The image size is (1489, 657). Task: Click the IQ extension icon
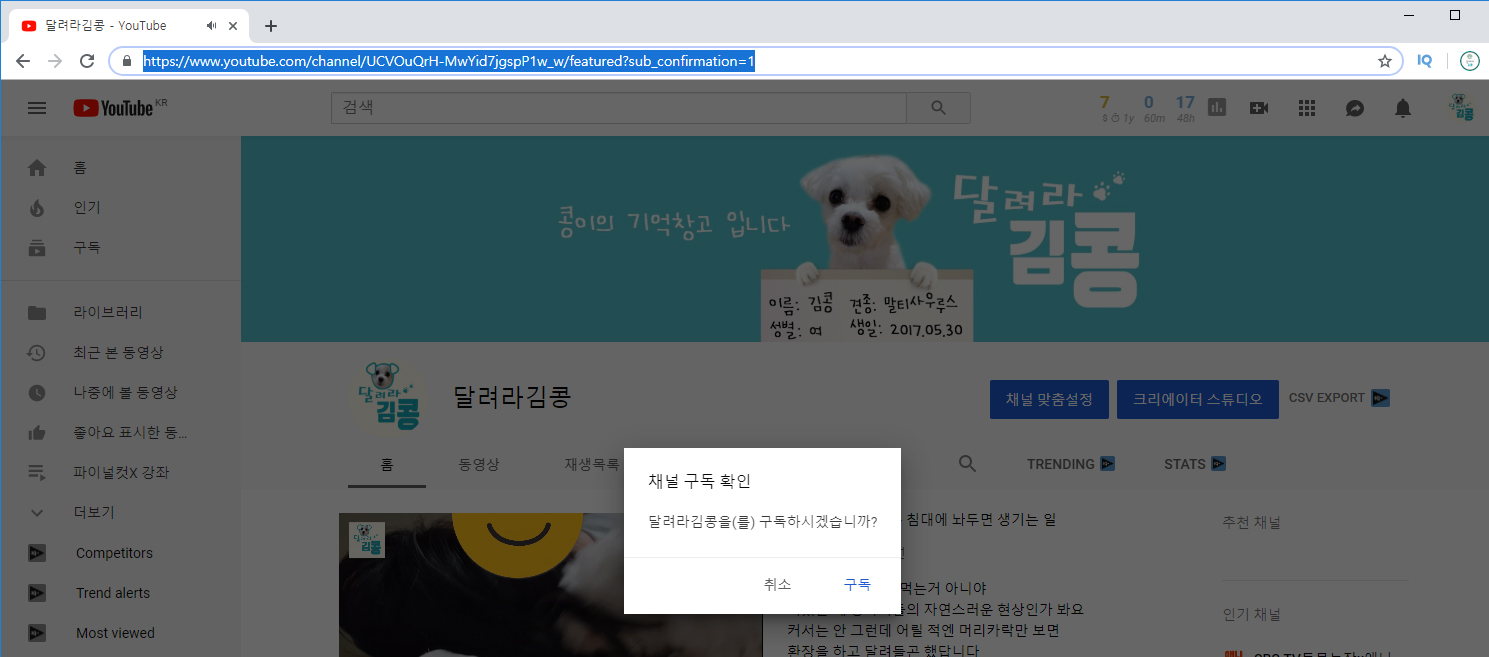tap(1424, 61)
